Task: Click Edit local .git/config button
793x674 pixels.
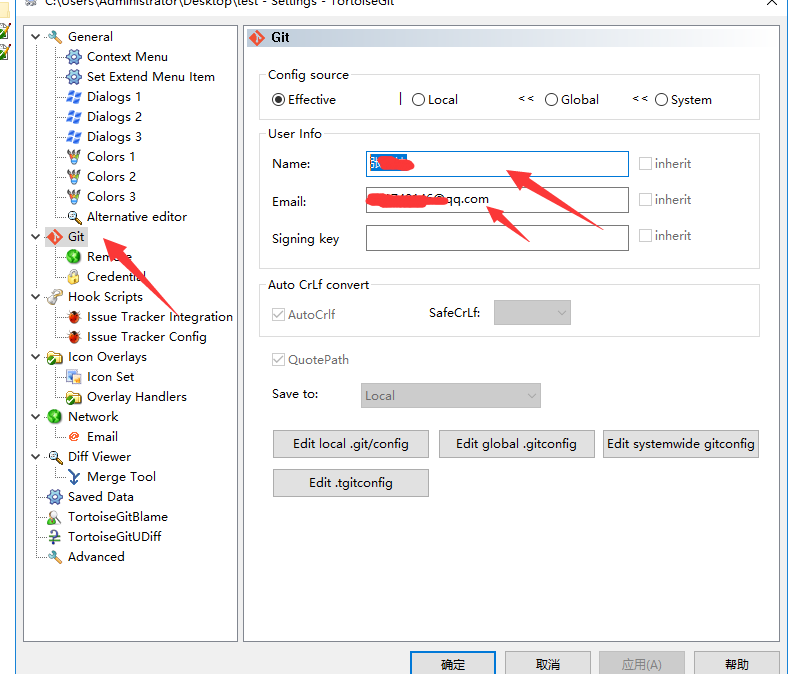Action: click(x=350, y=444)
